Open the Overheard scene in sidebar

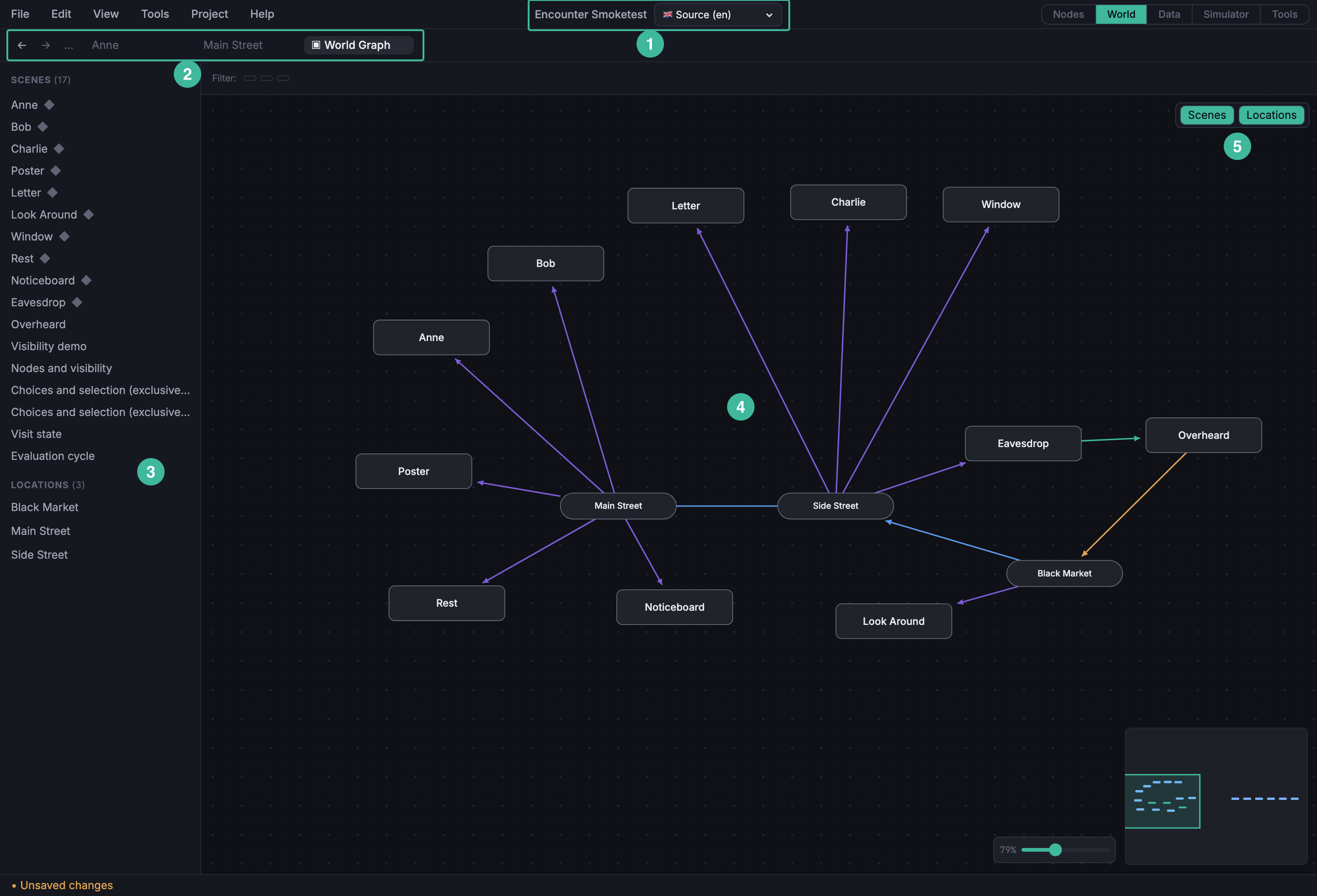(38, 325)
